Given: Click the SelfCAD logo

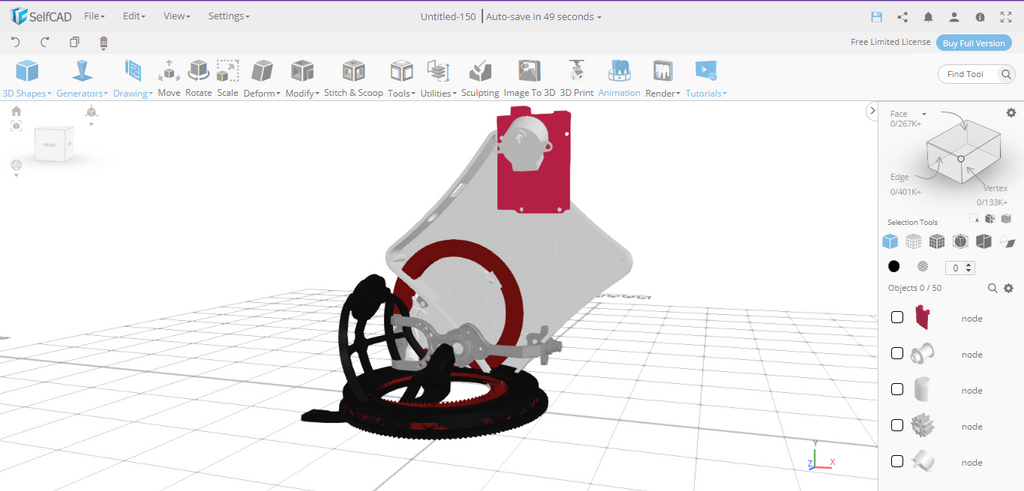Looking at the screenshot, I should coord(40,16).
